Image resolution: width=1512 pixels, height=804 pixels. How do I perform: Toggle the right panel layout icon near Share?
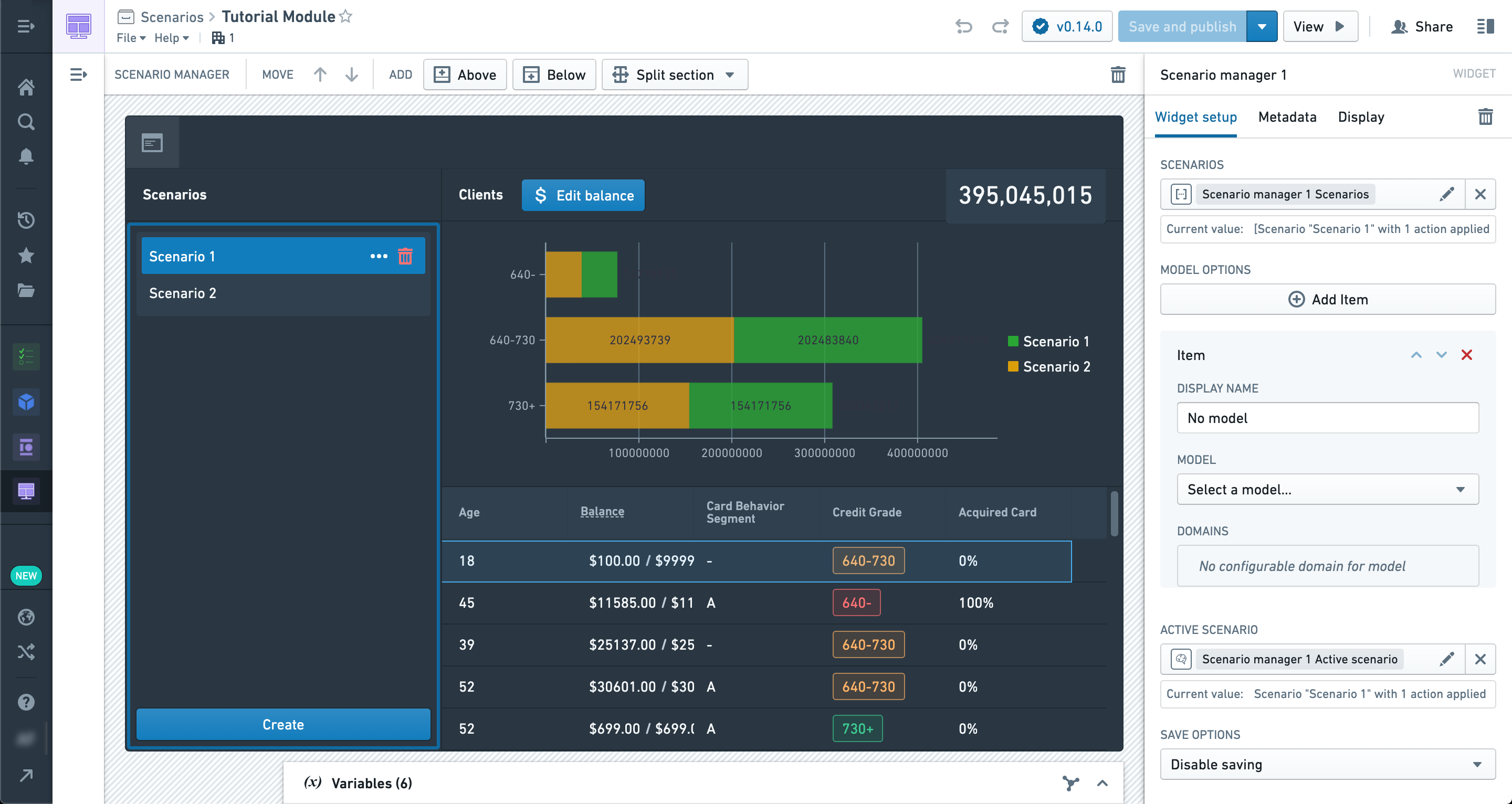[1485, 26]
